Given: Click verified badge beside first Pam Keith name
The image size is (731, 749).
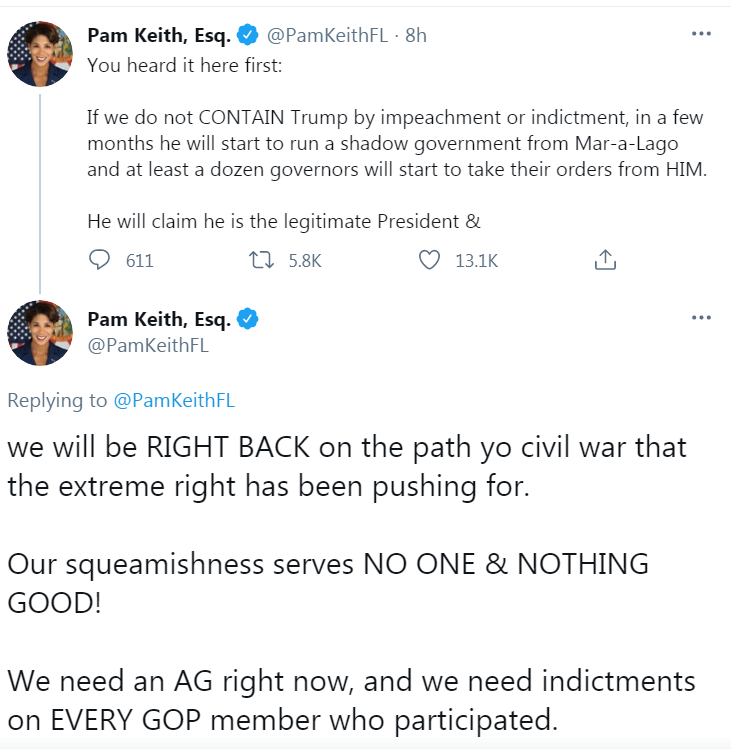Looking at the screenshot, I should 247,35.
